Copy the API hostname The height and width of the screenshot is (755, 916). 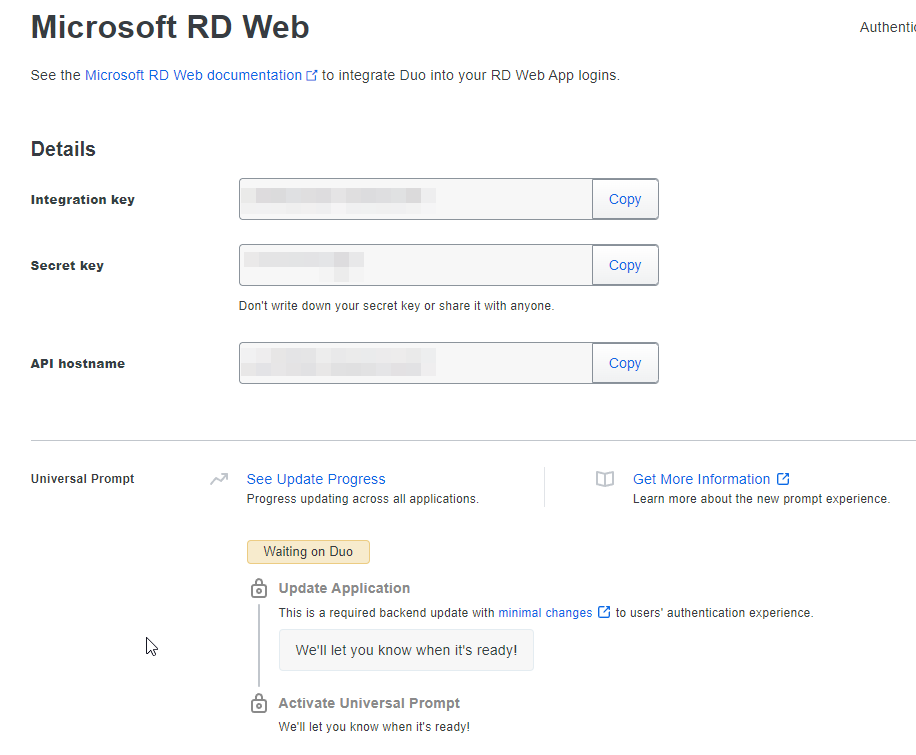625,363
